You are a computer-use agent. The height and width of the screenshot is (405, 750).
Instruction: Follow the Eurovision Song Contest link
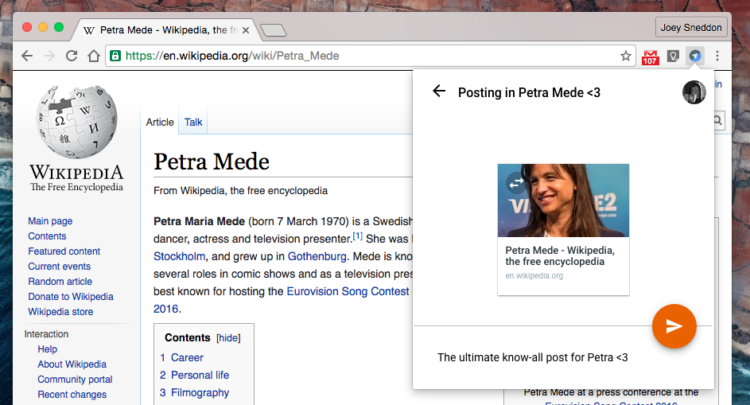pos(348,291)
